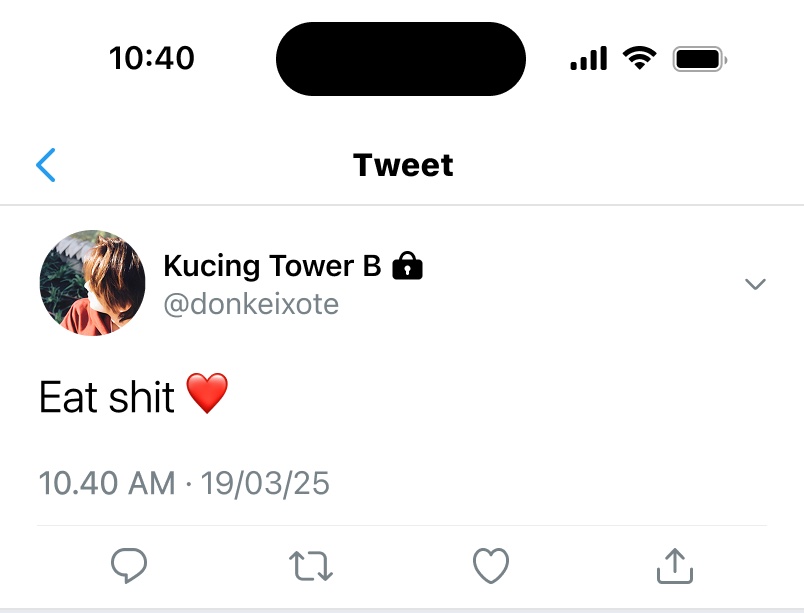Expand the tweet options chevron

755,283
